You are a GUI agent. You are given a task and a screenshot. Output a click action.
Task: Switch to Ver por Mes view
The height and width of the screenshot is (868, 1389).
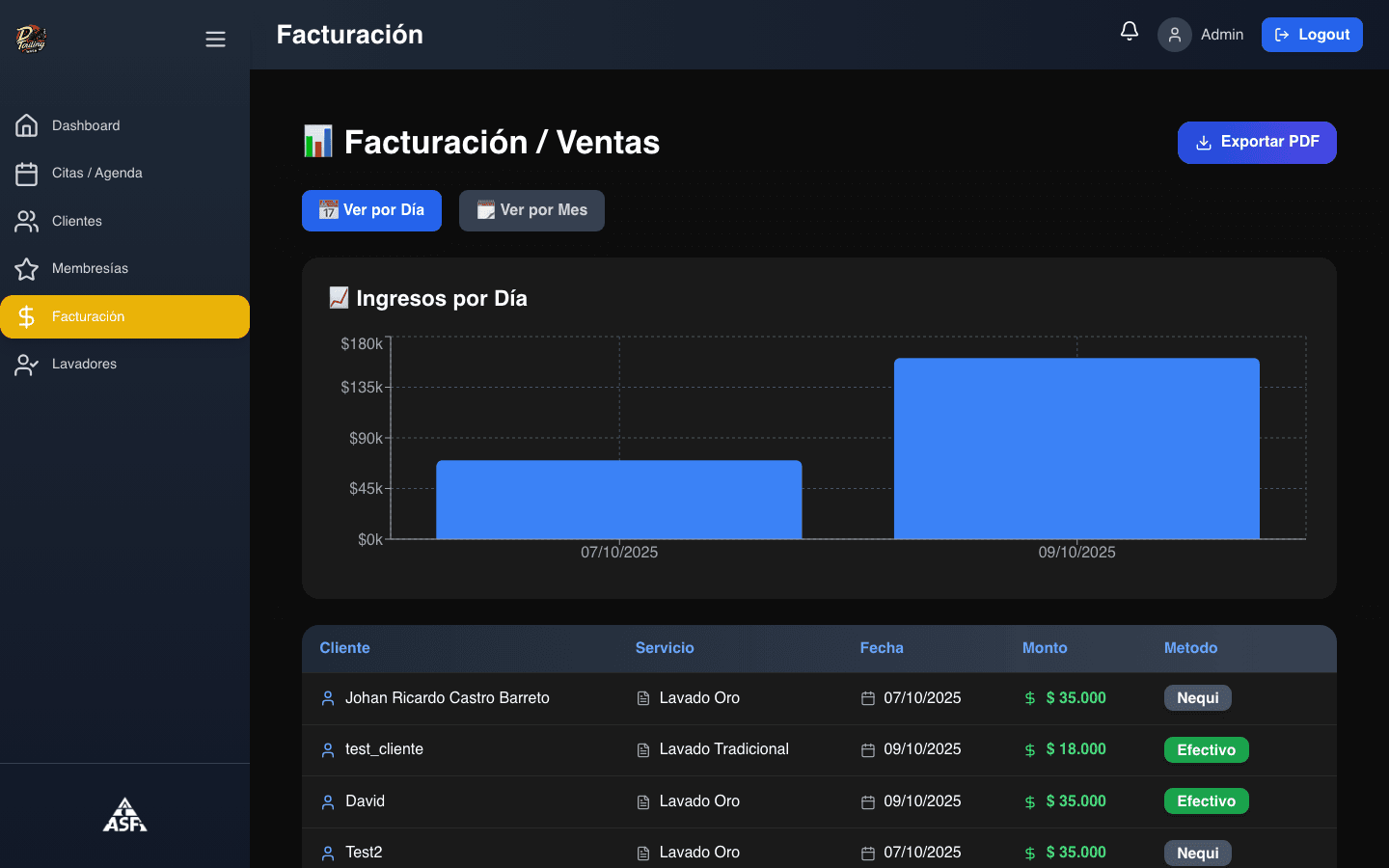(x=531, y=210)
